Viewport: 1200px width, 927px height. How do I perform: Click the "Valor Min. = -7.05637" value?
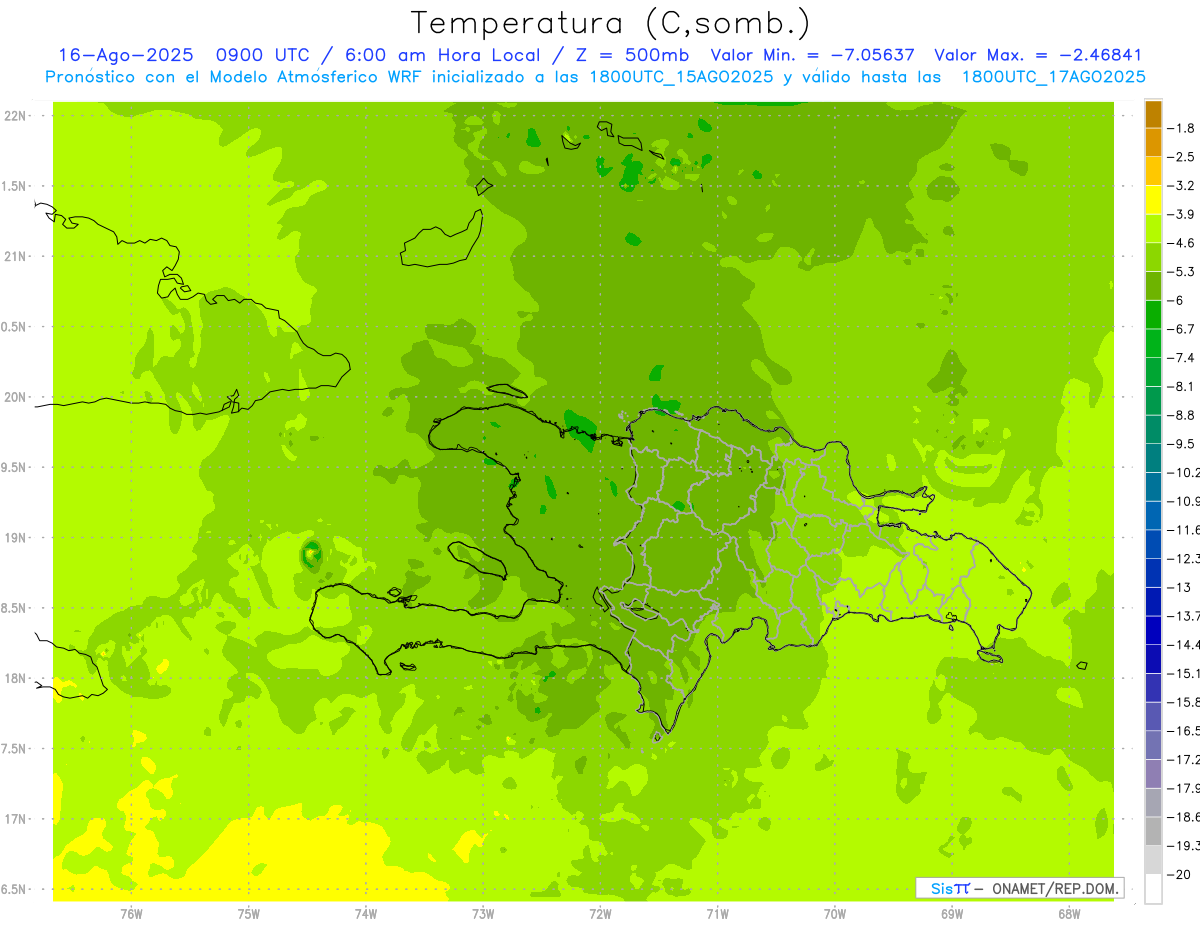pos(812,55)
